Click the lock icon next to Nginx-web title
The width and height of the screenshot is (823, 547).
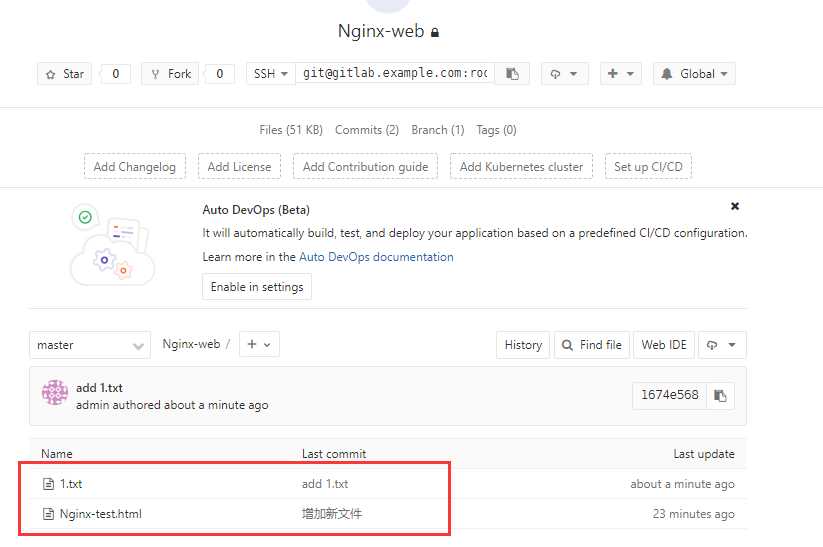tap(435, 33)
